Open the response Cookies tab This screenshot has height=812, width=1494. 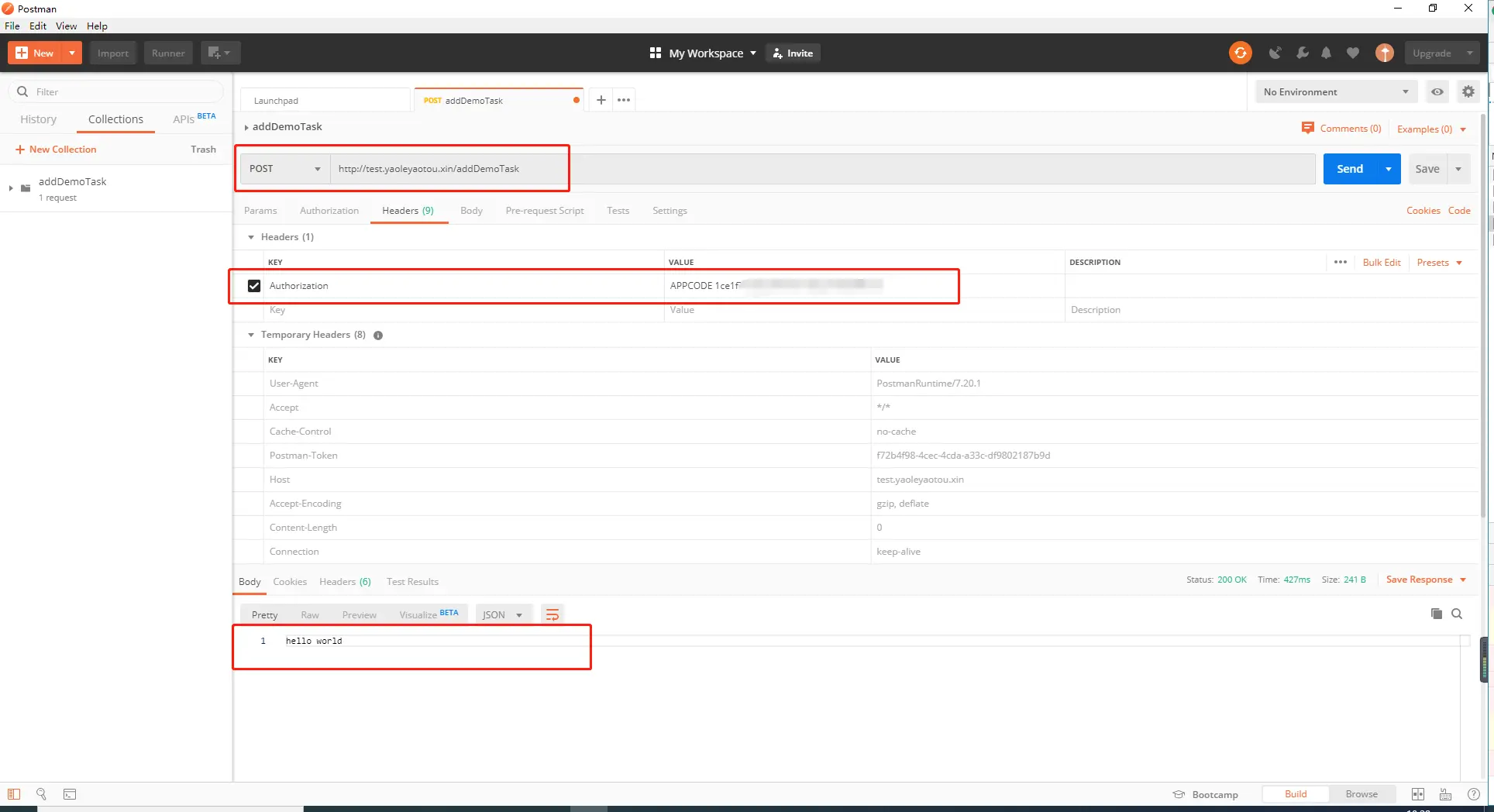pos(290,582)
